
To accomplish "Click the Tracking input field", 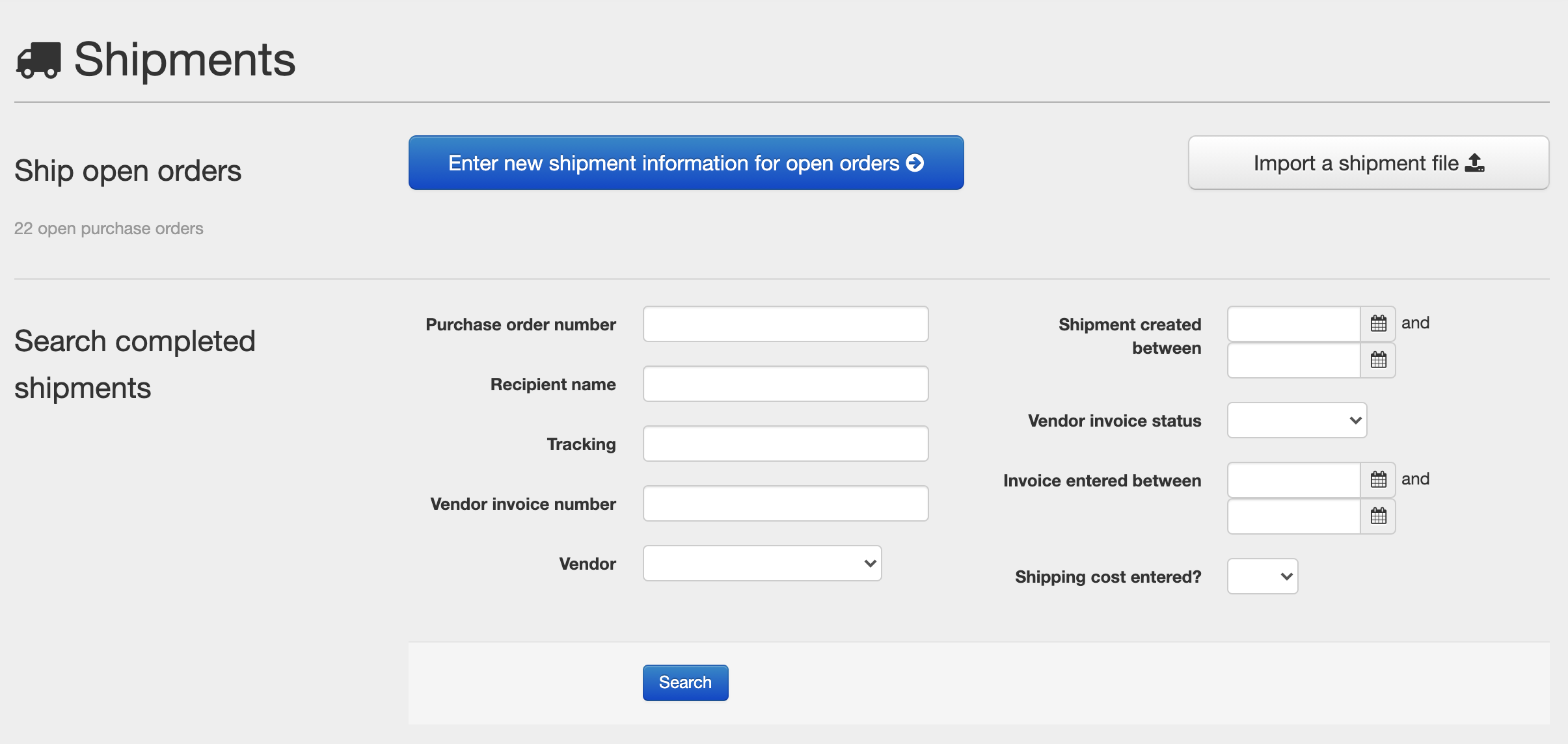I will (785, 443).
